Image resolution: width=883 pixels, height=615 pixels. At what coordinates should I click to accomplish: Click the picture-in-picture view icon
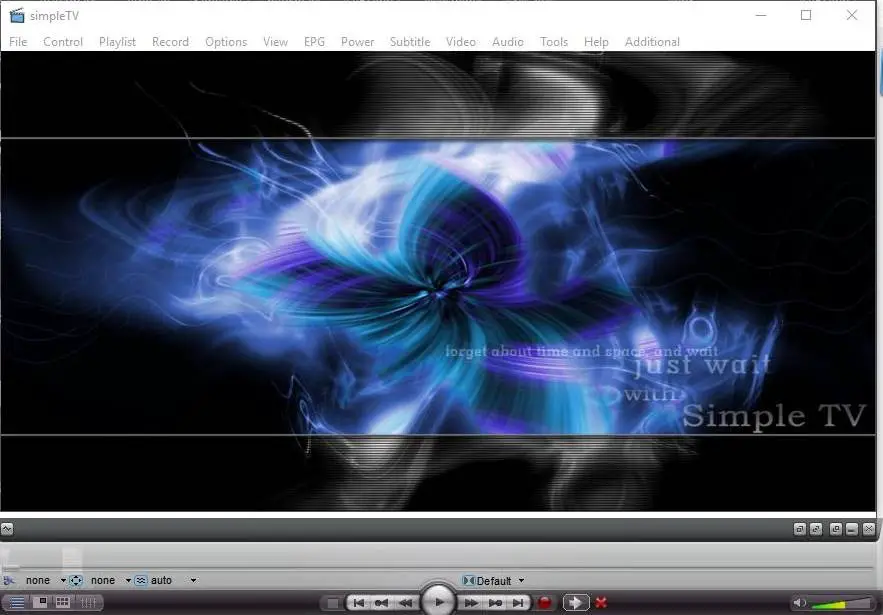tap(40, 602)
